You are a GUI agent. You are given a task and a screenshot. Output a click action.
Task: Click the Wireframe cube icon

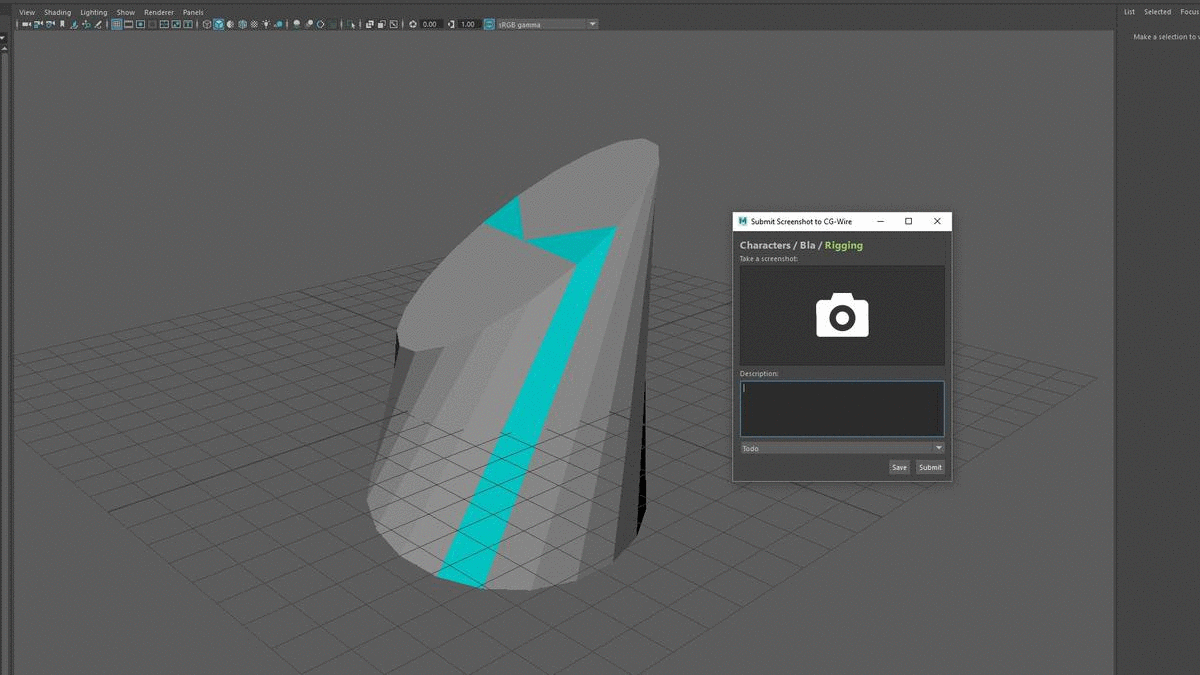[207, 24]
